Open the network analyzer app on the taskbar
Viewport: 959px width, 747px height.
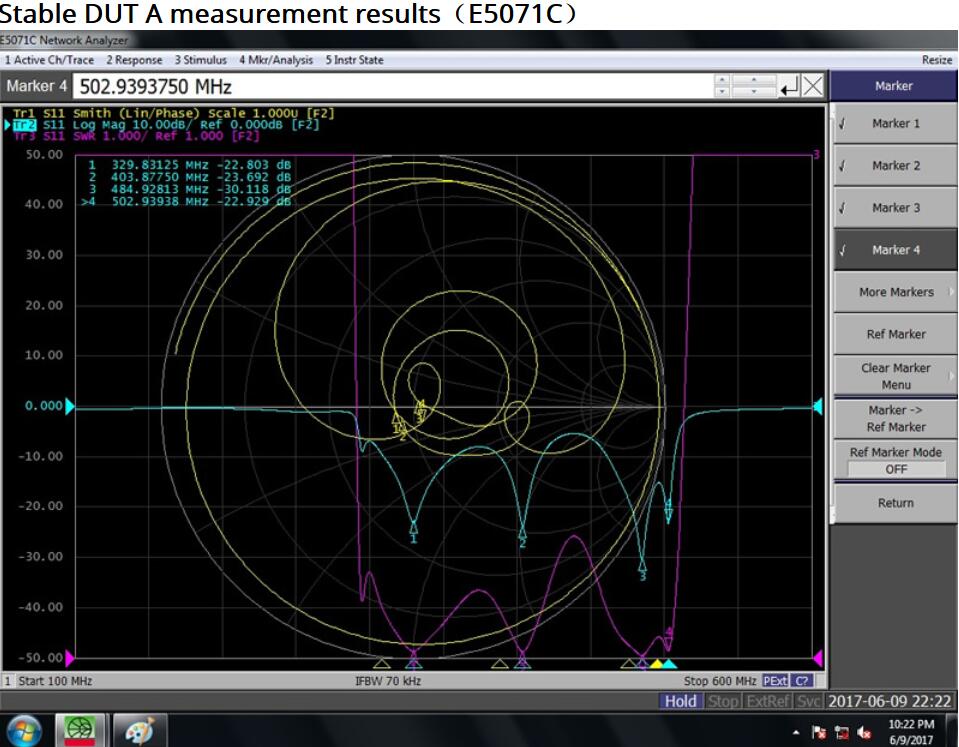click(x=80, y=731)
